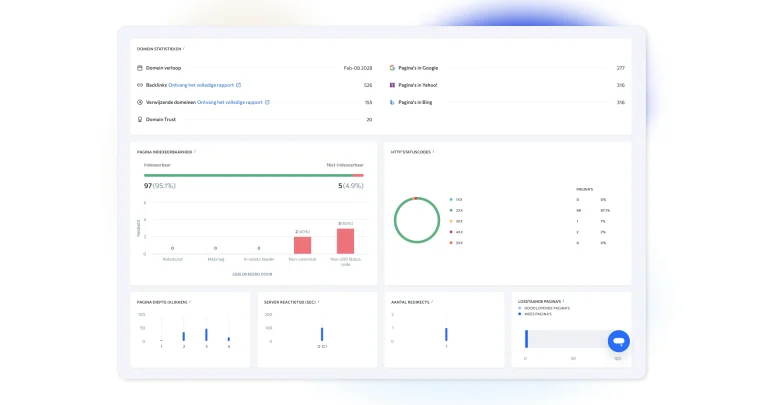Click the Non-canonical red bar
Viewport: 768px width, 405px height.
point(302,245)
